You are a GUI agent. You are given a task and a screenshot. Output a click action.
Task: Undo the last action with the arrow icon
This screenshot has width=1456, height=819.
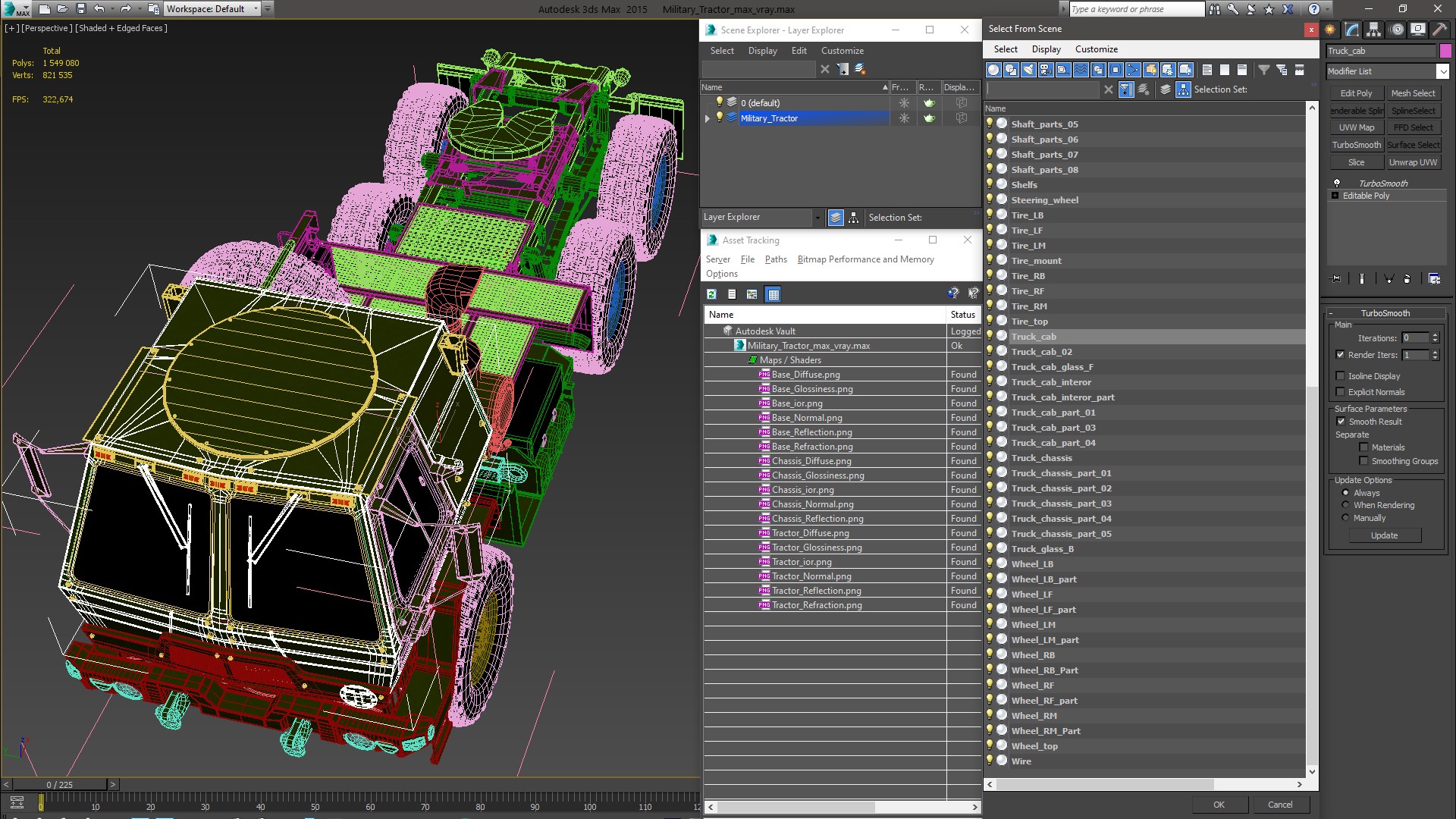pos(99,9)
